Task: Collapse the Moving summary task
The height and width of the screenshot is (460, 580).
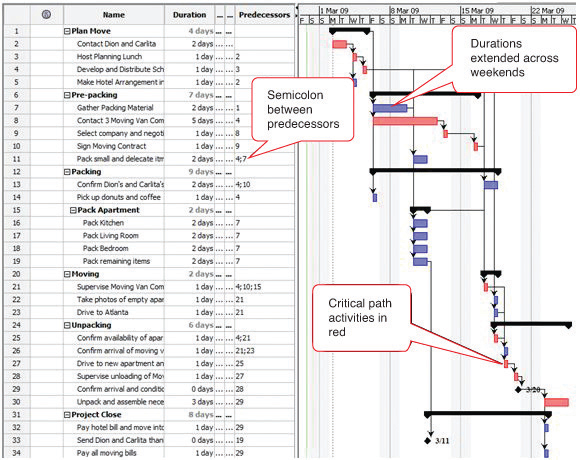Action: click(67, 274)
